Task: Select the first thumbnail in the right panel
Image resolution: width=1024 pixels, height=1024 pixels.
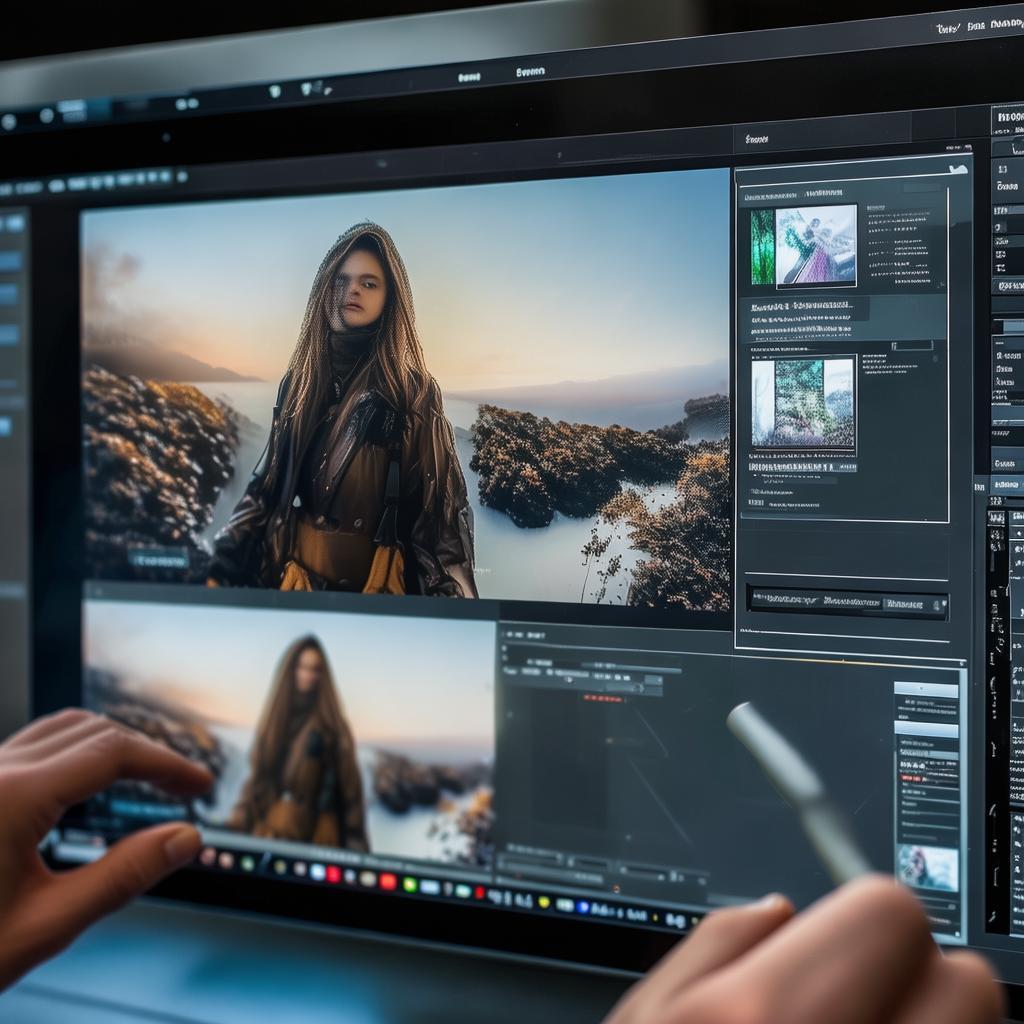Action: click(x=815, y=246)
